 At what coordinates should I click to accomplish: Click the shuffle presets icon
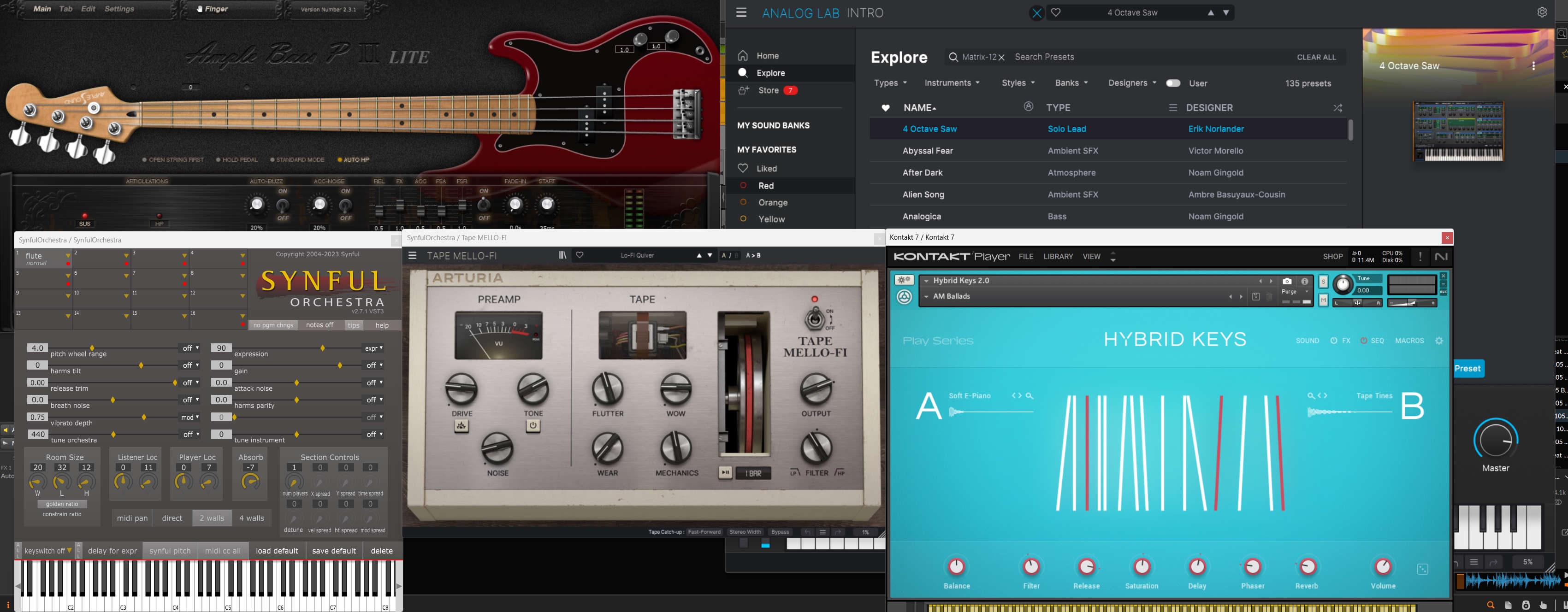pos(1337,108)
